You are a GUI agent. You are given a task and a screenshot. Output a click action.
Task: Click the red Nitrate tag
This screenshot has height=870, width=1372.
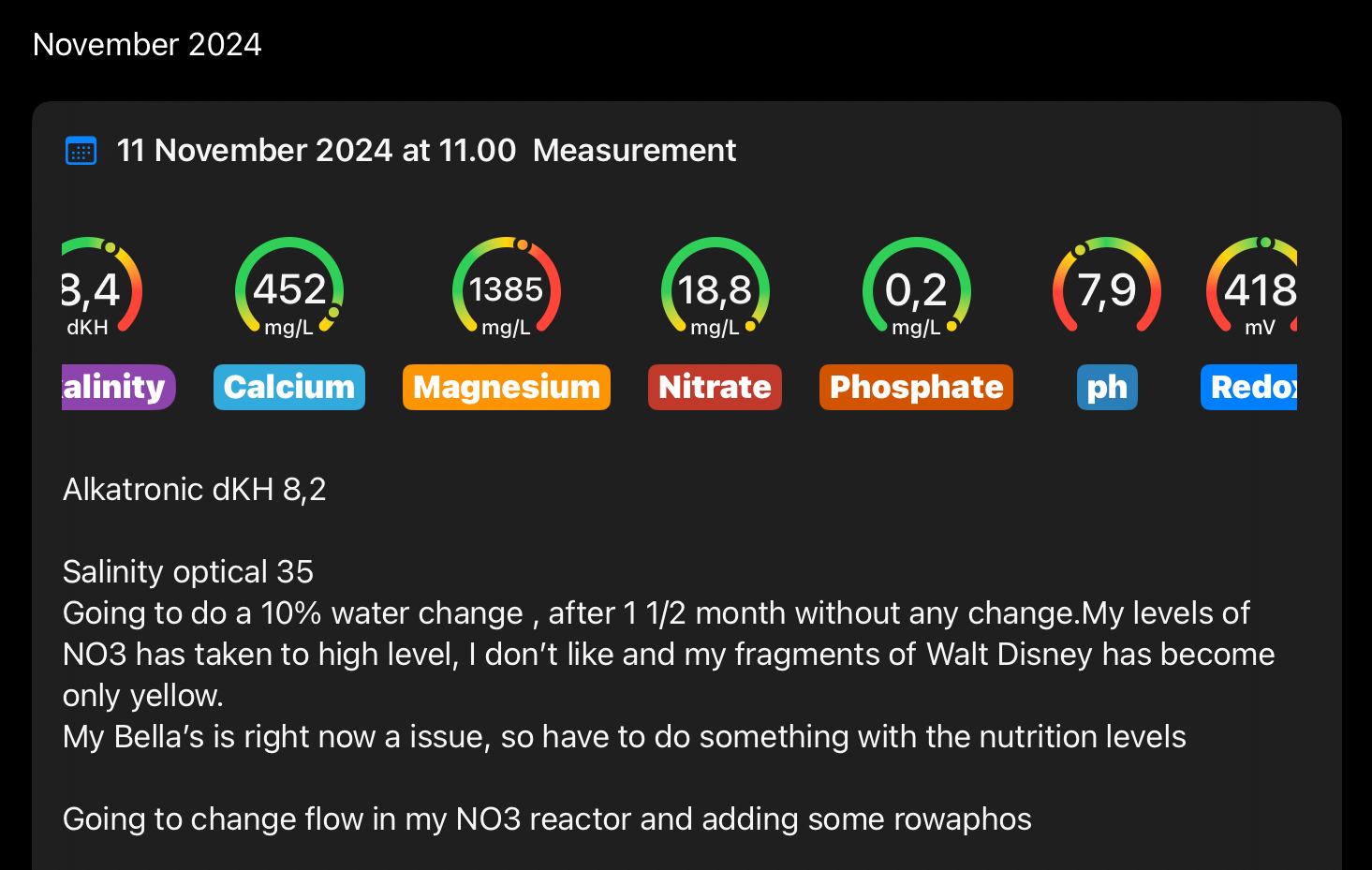(715, 387)
